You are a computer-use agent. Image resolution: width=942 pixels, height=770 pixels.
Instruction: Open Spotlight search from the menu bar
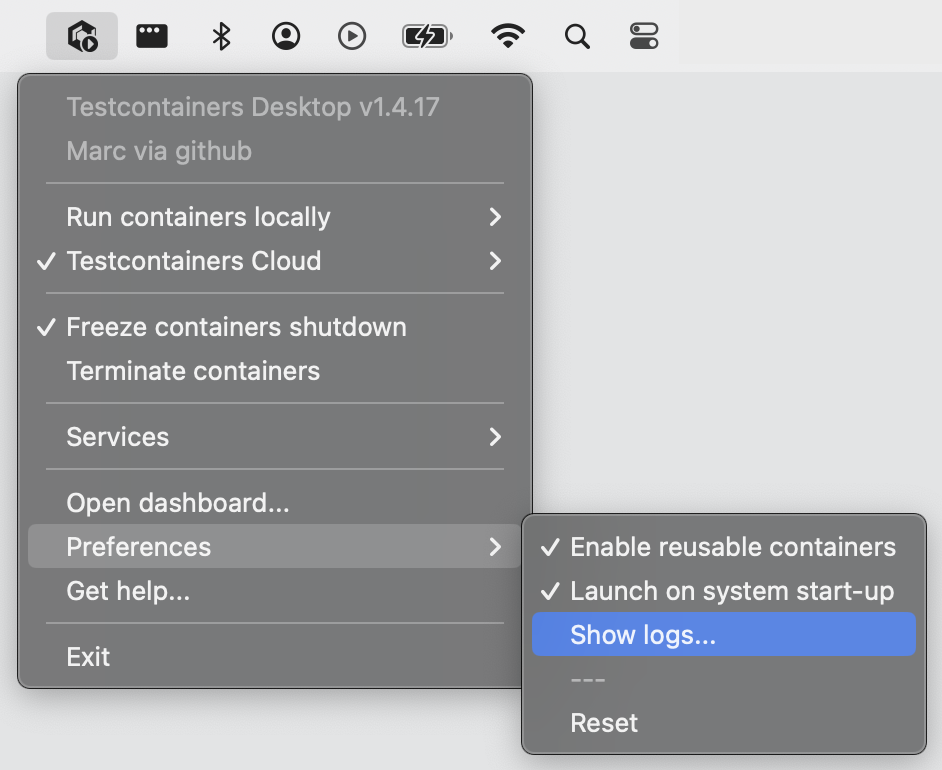click(x=577, y=35)
